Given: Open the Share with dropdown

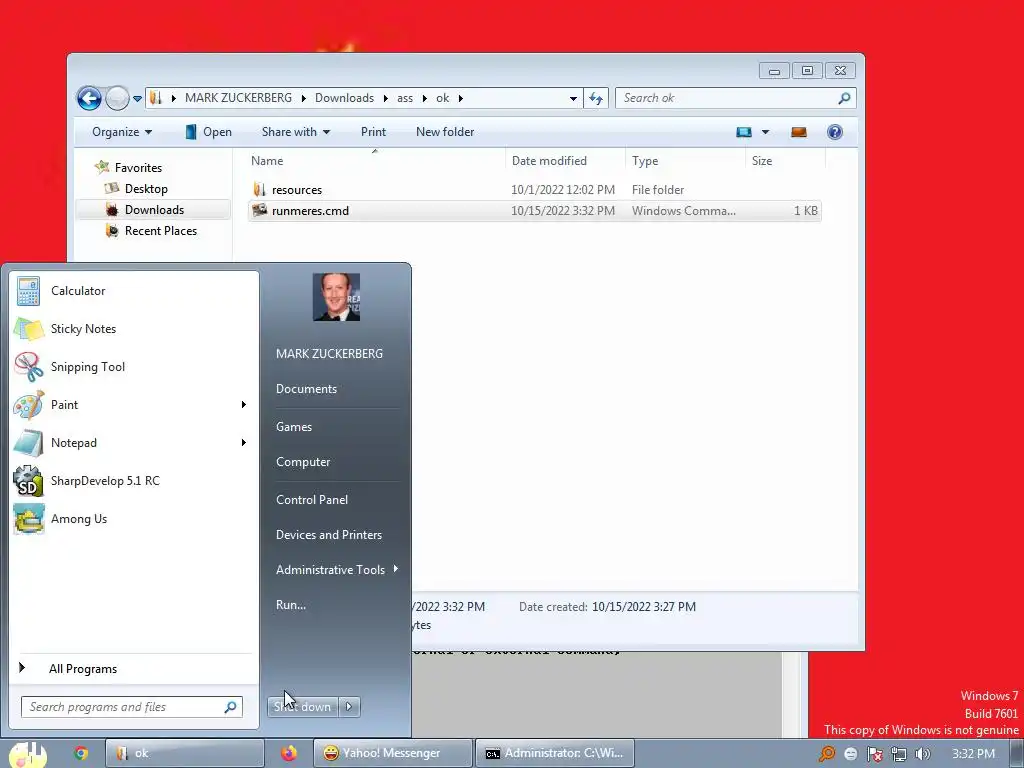Looking at the screenshot, I should click(x=296, y=132).
